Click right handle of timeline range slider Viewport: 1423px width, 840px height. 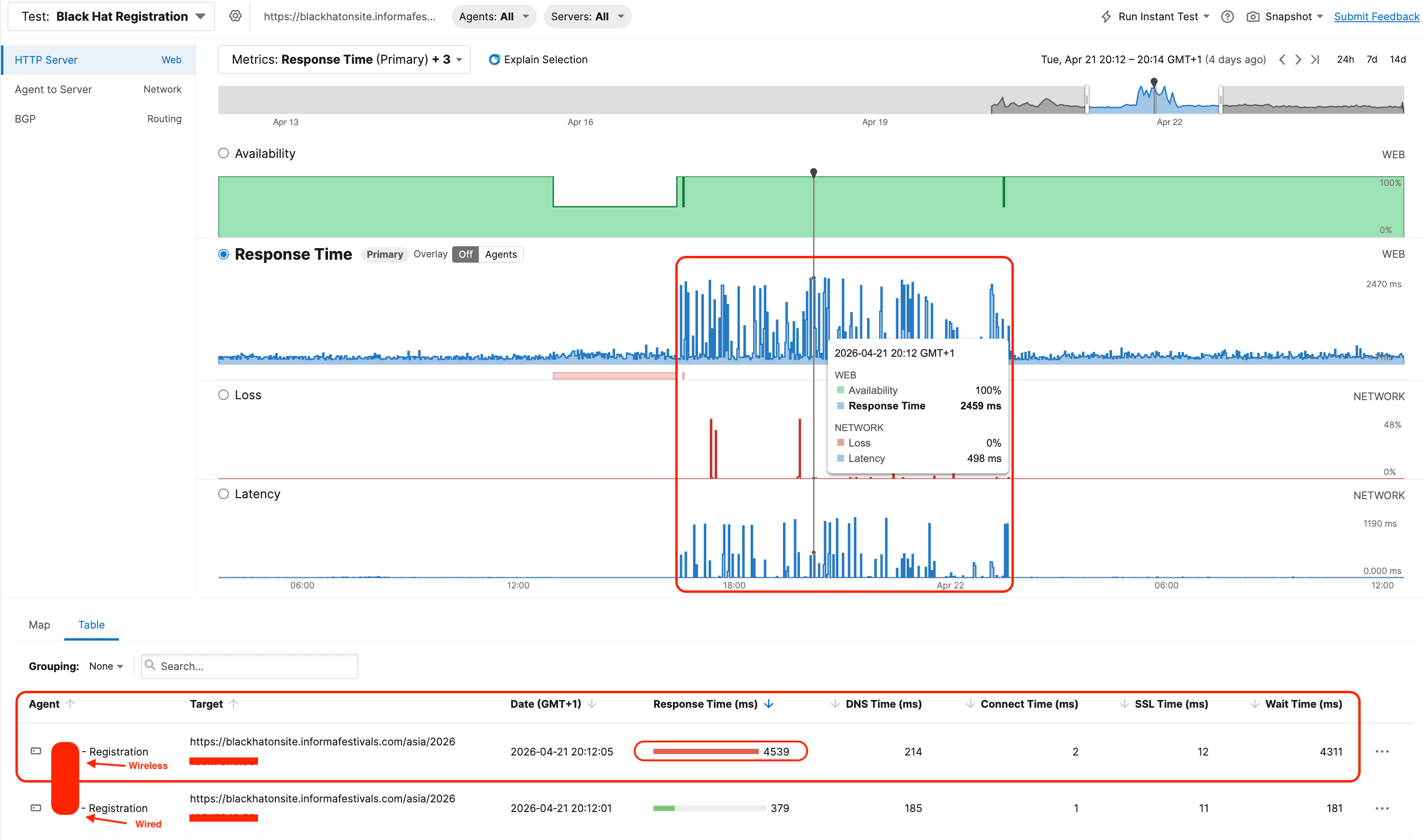coord(1220,99)
